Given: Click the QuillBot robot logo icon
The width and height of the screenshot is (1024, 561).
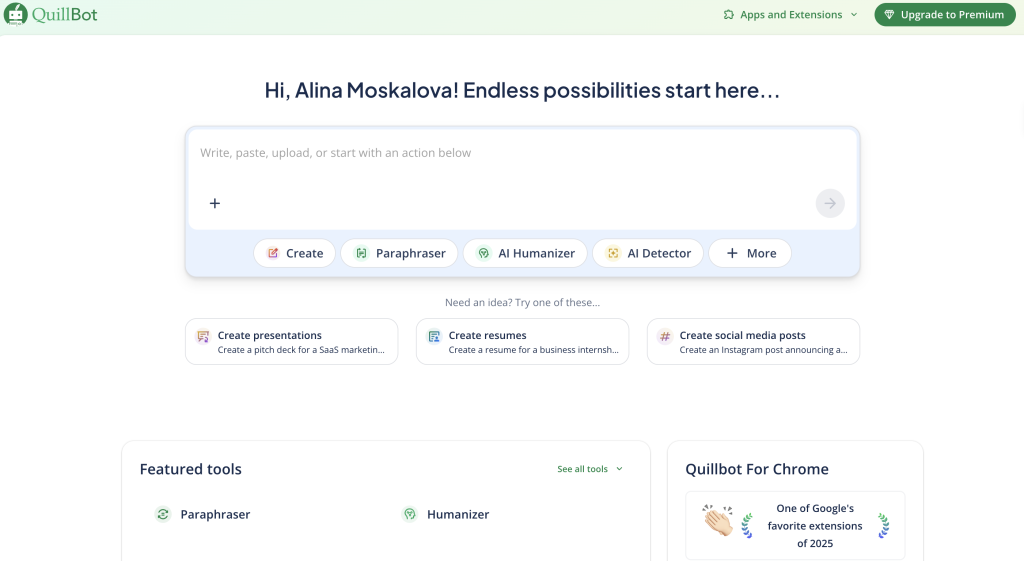Looking at the screenshot, I should click(x=16, y=14).
